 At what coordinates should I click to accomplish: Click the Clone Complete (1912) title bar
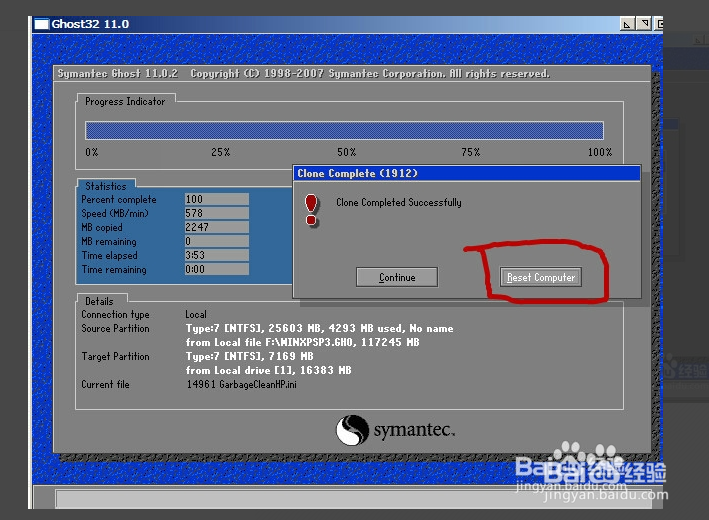tap(467, 174)
